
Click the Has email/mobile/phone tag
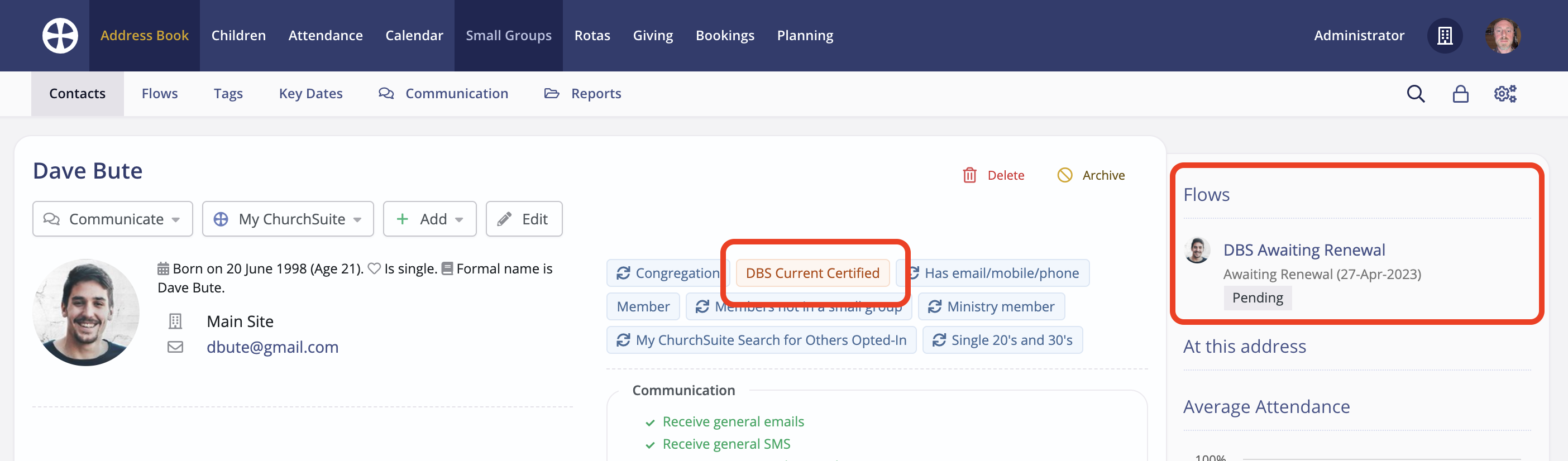tap(993, 273)
